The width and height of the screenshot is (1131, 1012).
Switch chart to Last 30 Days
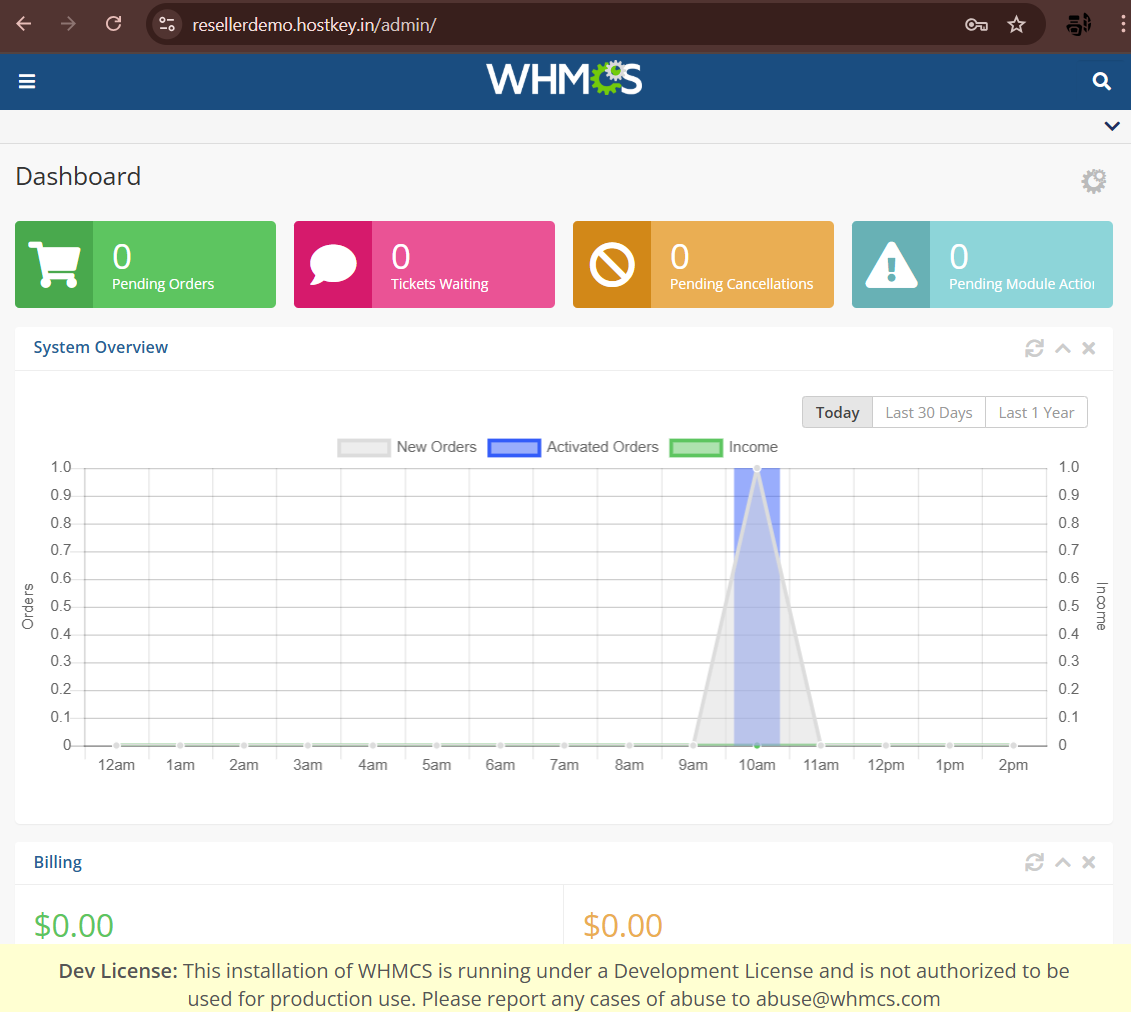coord(928,412)
